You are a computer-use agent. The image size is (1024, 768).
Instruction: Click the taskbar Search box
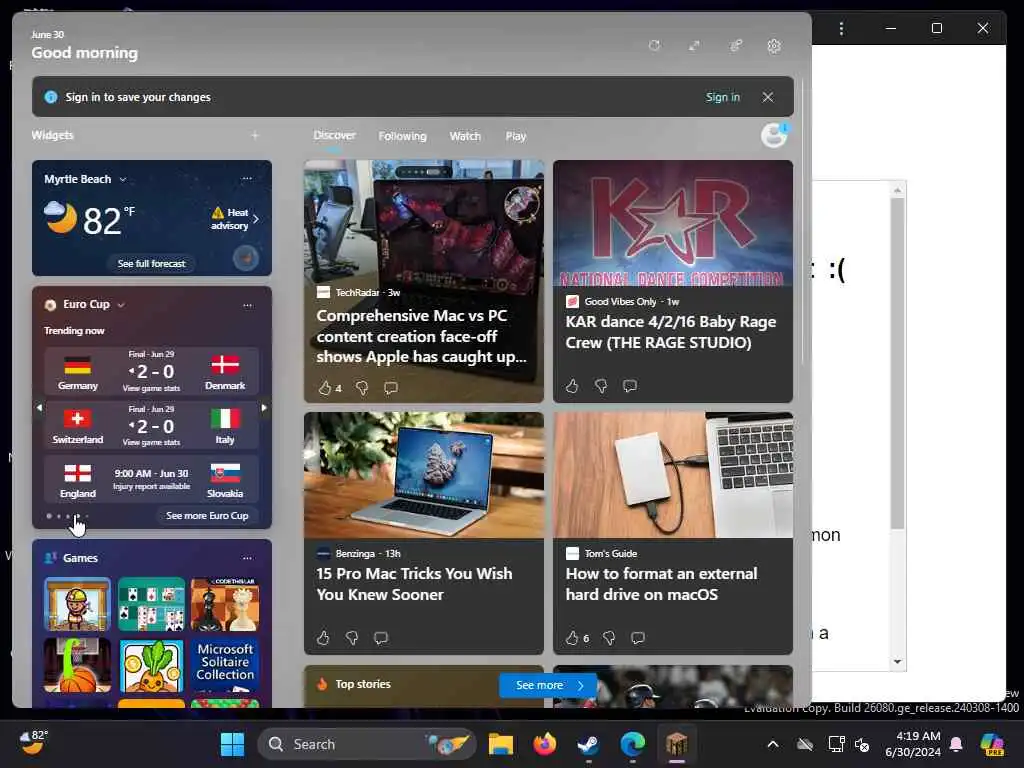pyautogui.click(x=366, y=744)
